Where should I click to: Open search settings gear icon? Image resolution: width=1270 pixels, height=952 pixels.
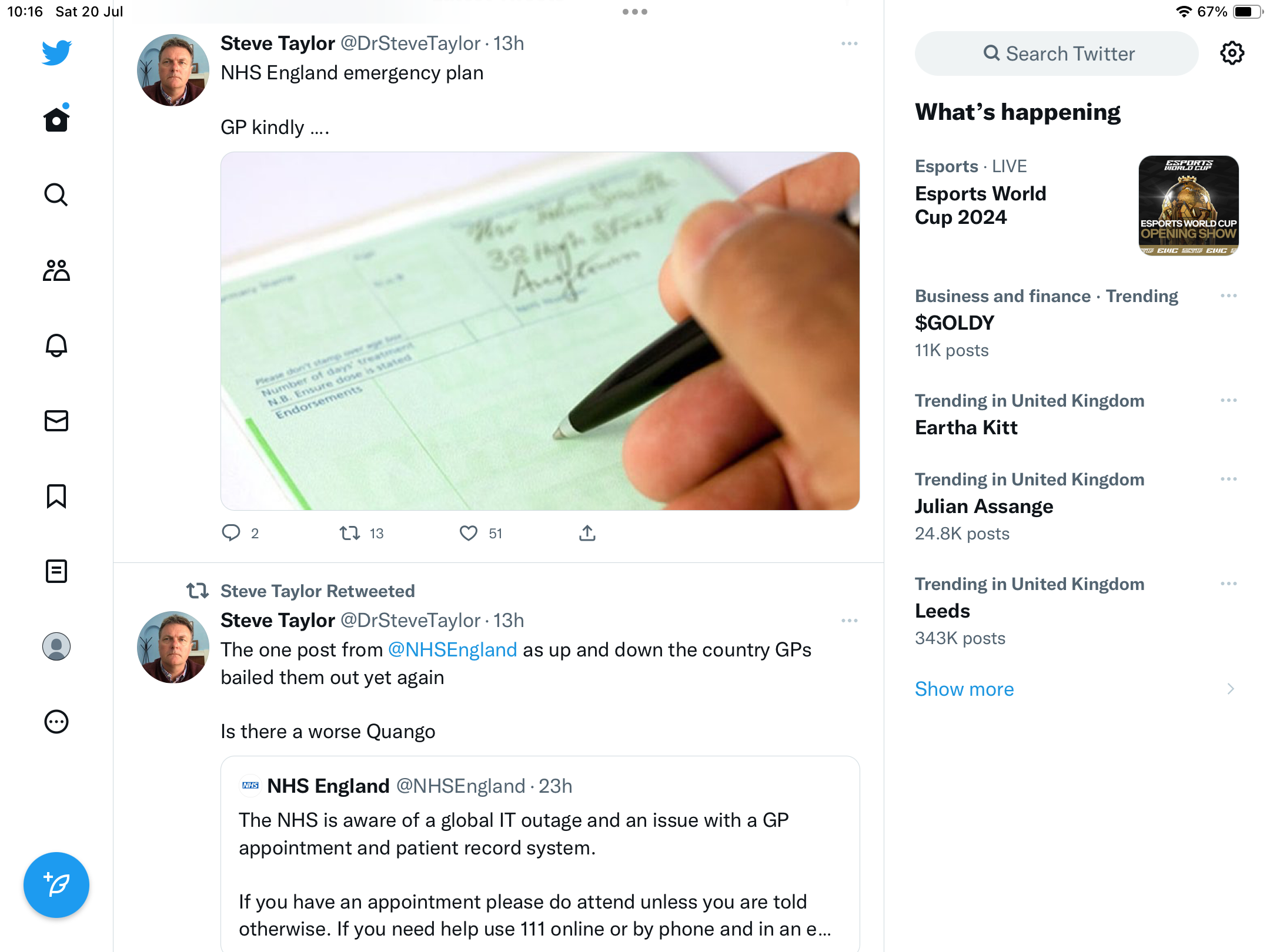pos(1232,53)
